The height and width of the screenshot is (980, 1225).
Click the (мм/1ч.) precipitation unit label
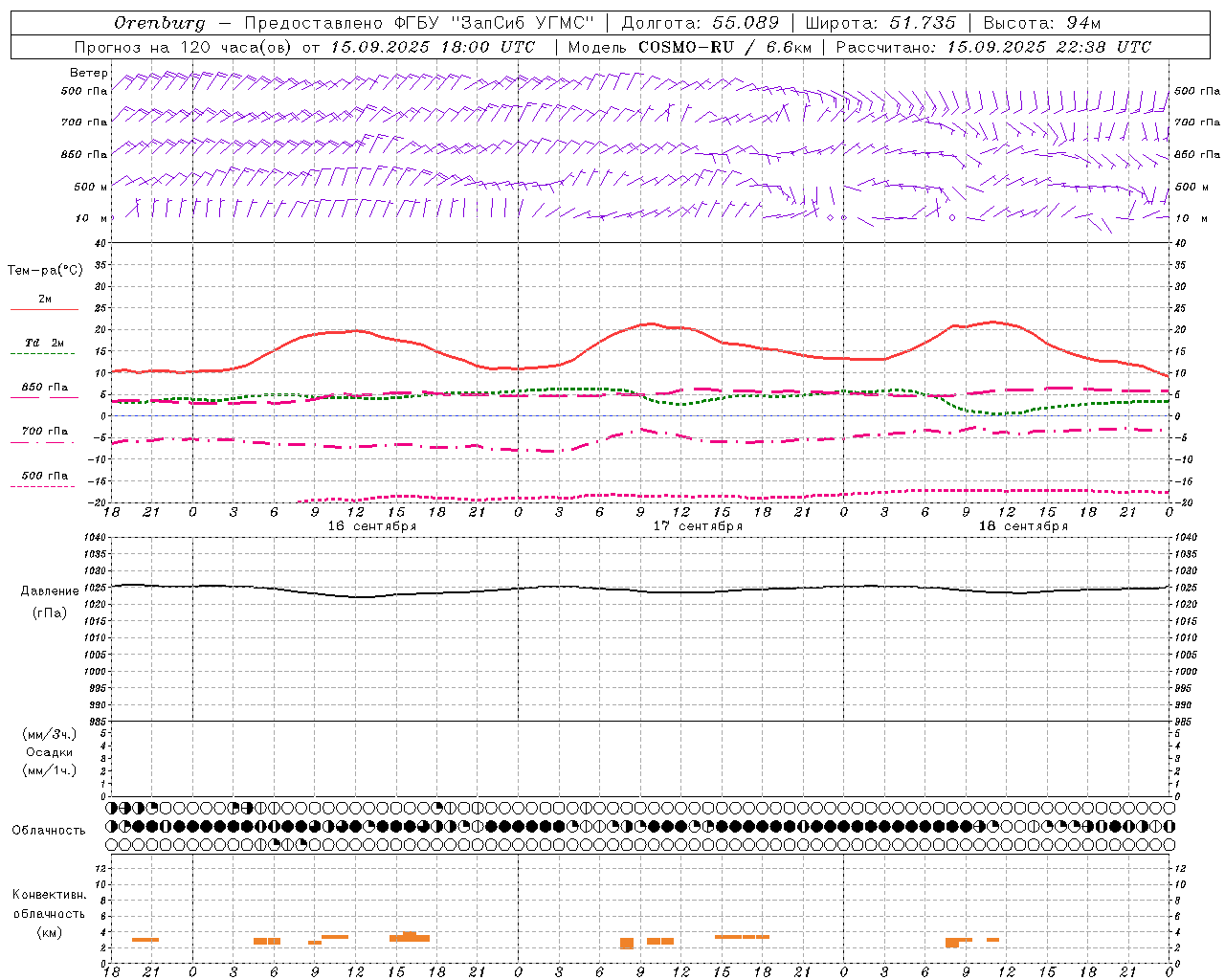(x=50, y=770)
